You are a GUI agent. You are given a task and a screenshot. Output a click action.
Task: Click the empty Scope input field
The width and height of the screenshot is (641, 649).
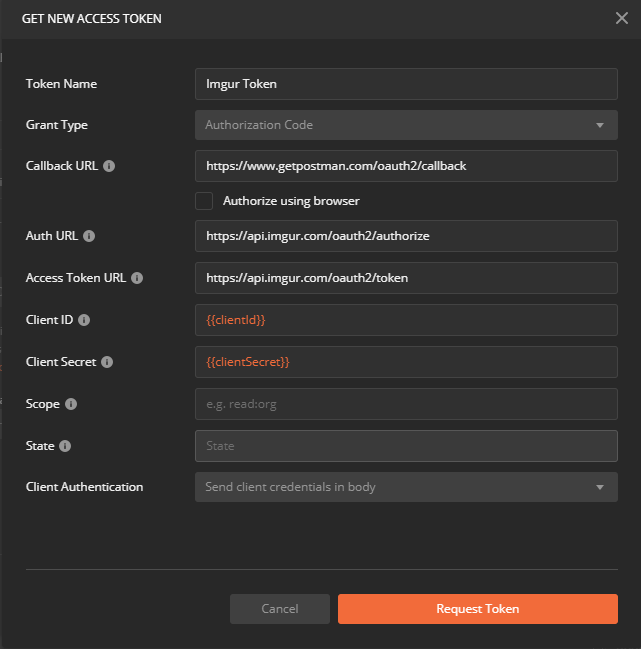[406, 404]
